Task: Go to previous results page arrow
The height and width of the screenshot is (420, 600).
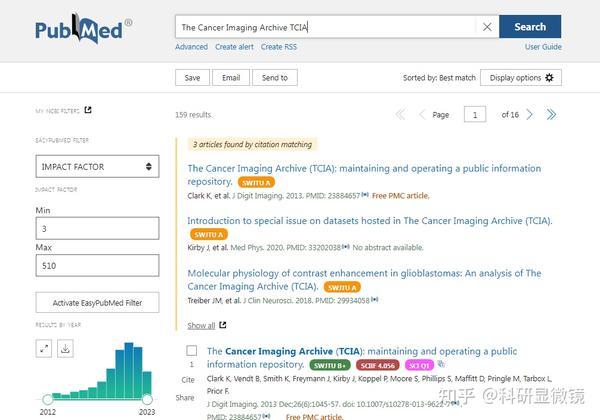Action: pos(422,115)
